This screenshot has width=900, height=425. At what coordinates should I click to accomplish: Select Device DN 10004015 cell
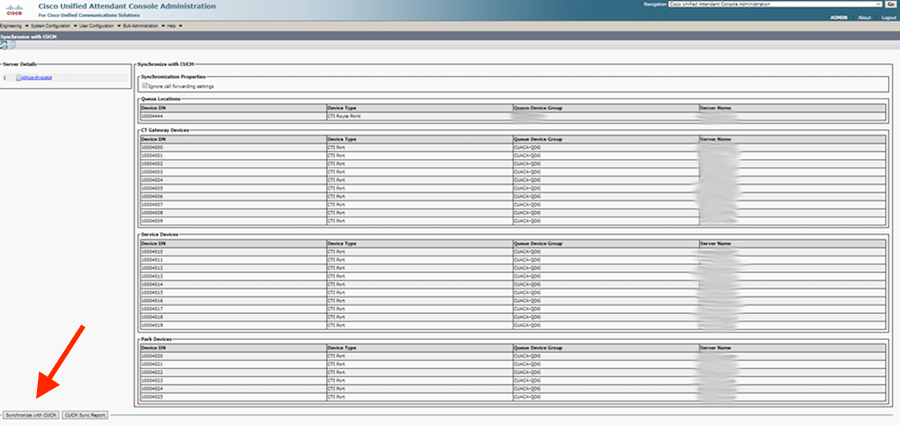(x=233, y=292)
